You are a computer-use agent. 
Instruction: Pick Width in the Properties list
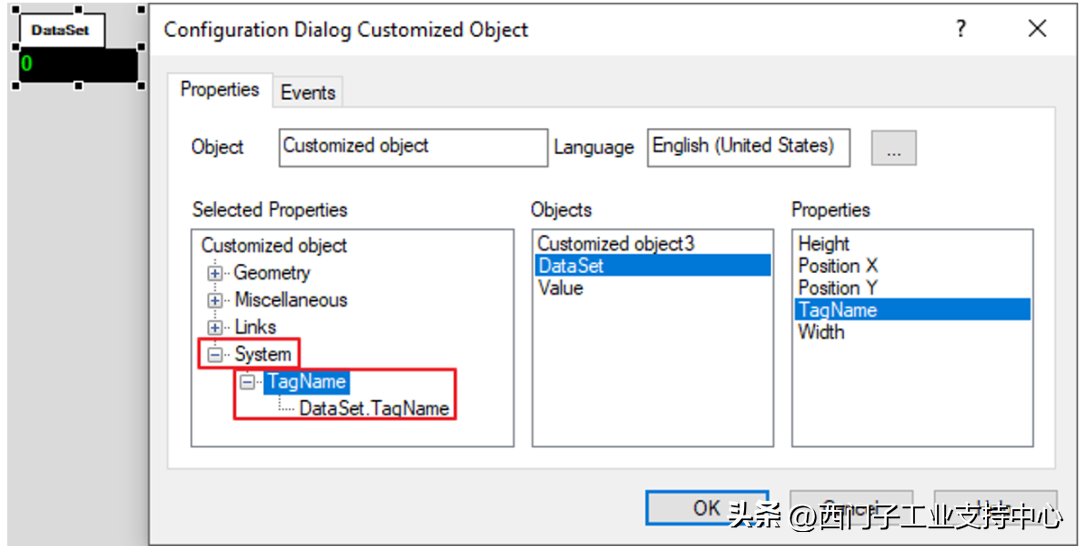tap(821, 332)
